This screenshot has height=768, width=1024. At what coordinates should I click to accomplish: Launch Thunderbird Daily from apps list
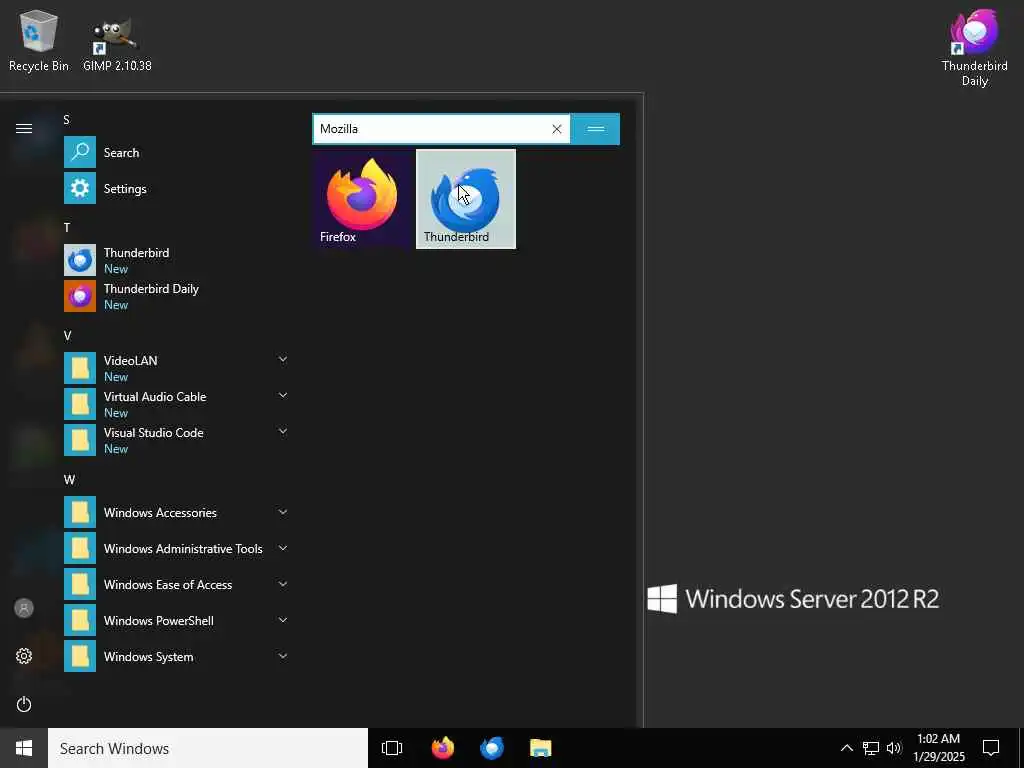coord(176,296)
